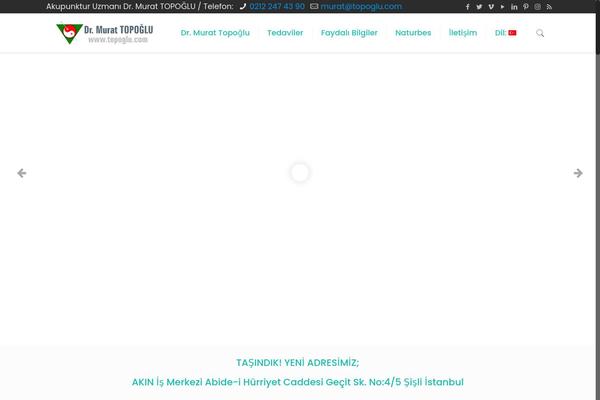600x400 pixels.
Task: Open the Instagram social icon
Action: [x=538, y=7]
